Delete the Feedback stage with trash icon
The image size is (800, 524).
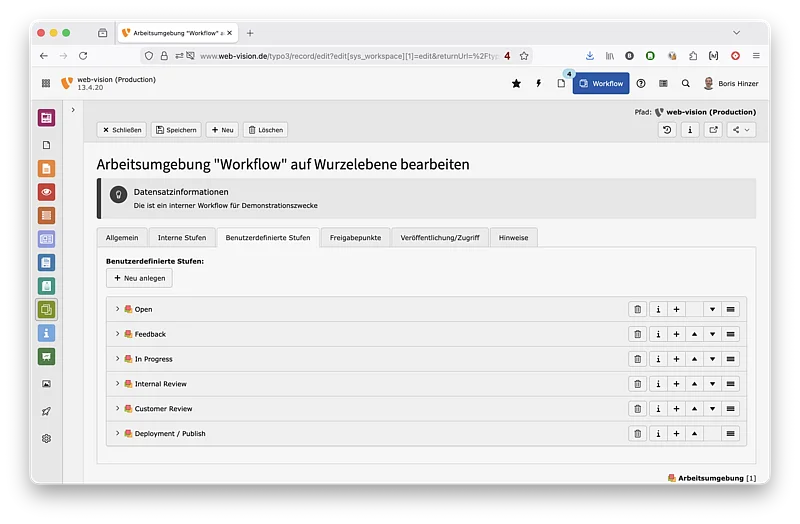pos(638,334)
